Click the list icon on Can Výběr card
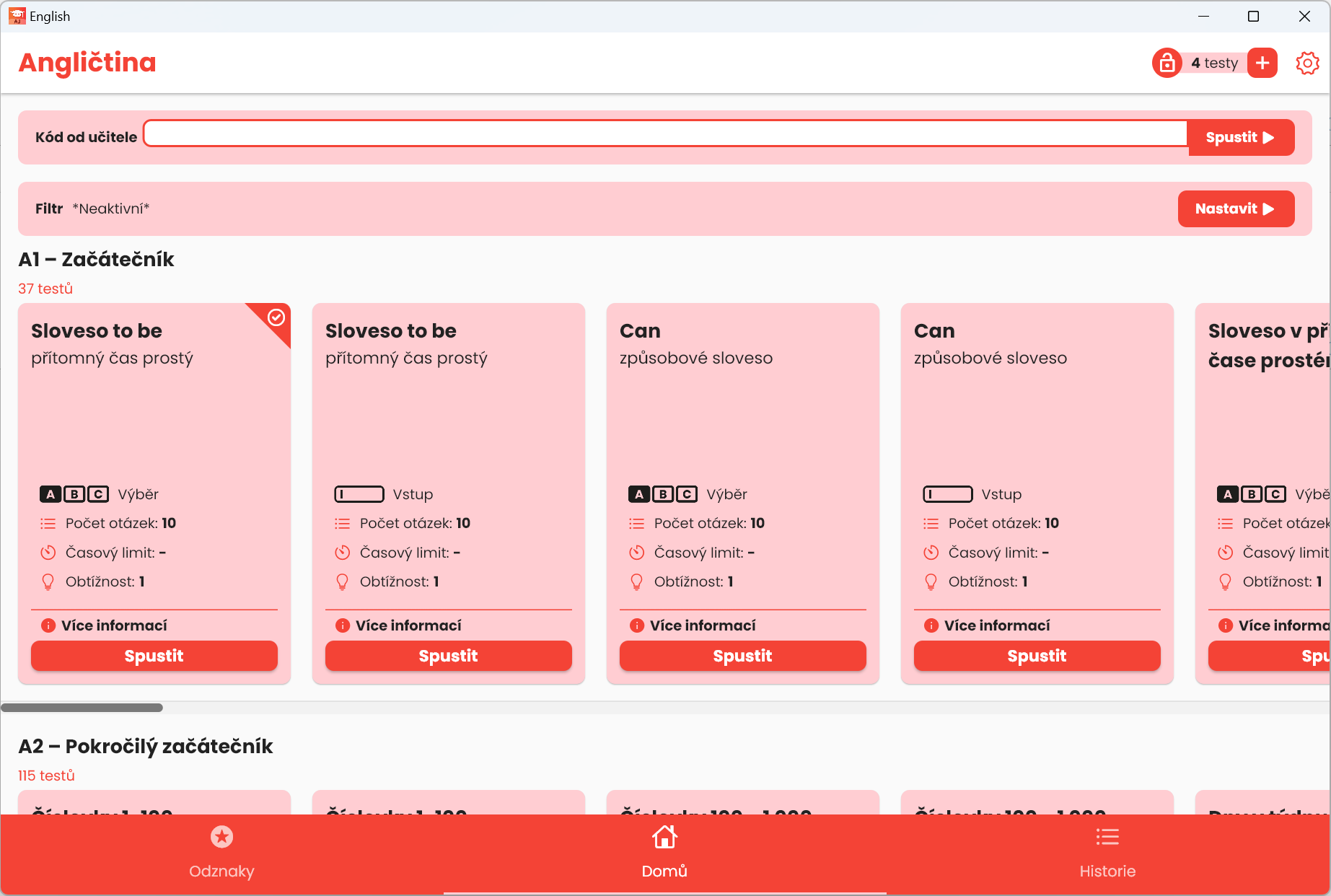Viewport: 1331px width, 896px height. point(637,524)
